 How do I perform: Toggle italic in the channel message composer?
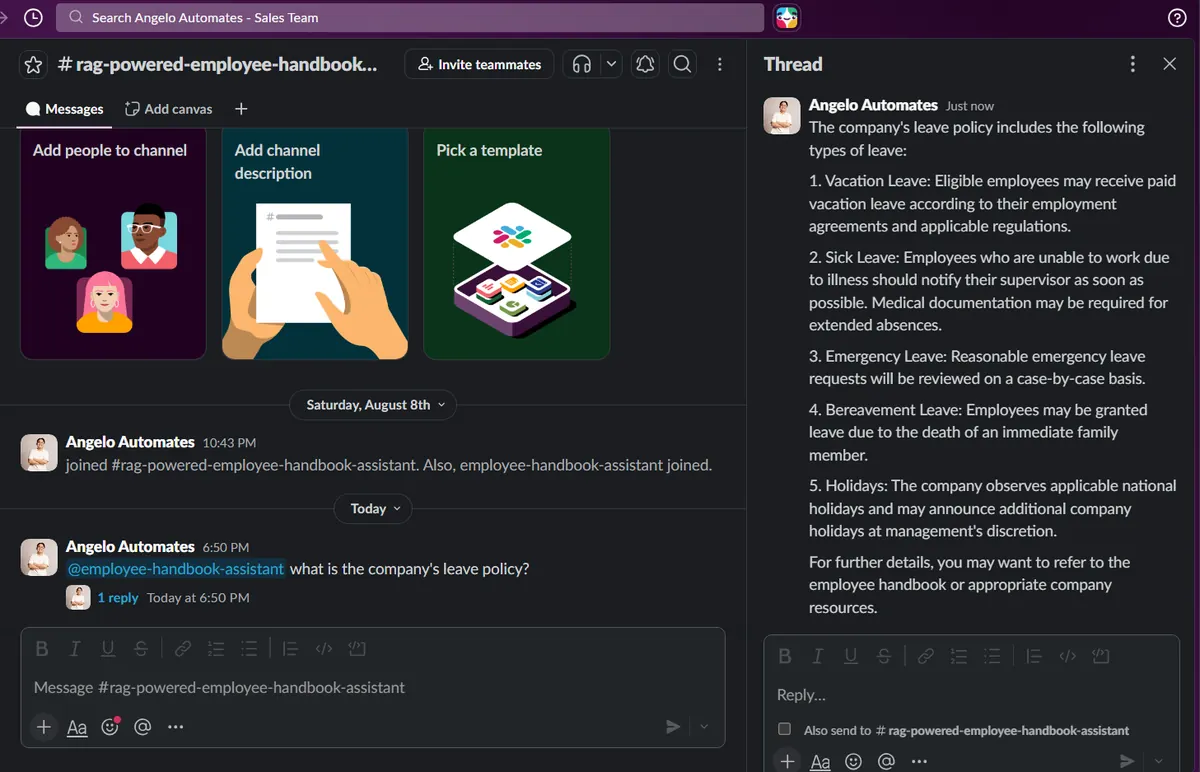coord(74,649)
